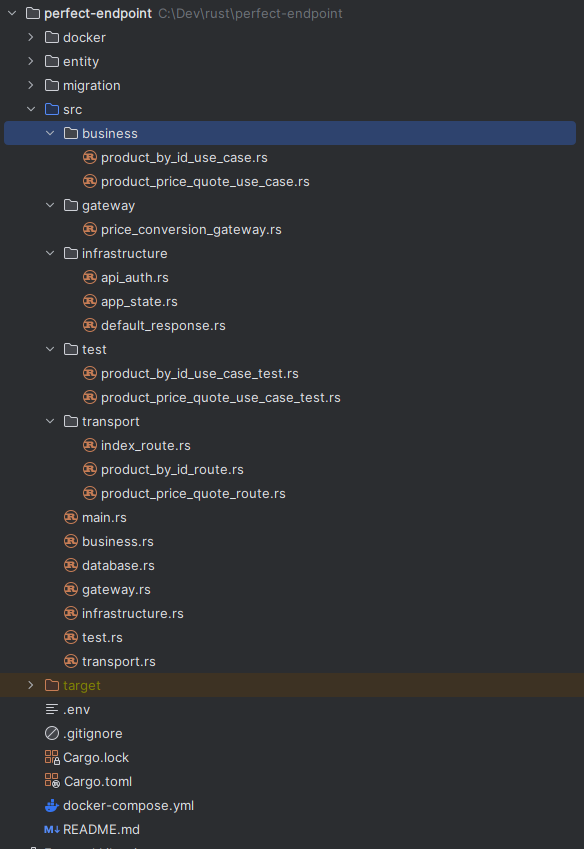
Task: Select the index_route.rs file name
Action: pyautogui.click(x=146, y=445)
